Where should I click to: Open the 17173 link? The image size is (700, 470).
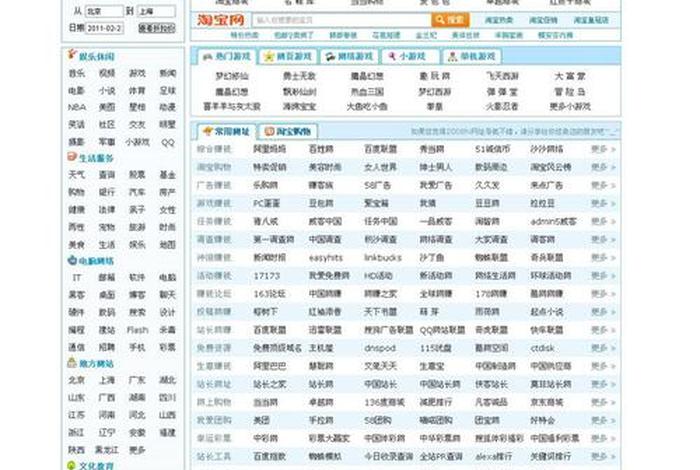267,276
